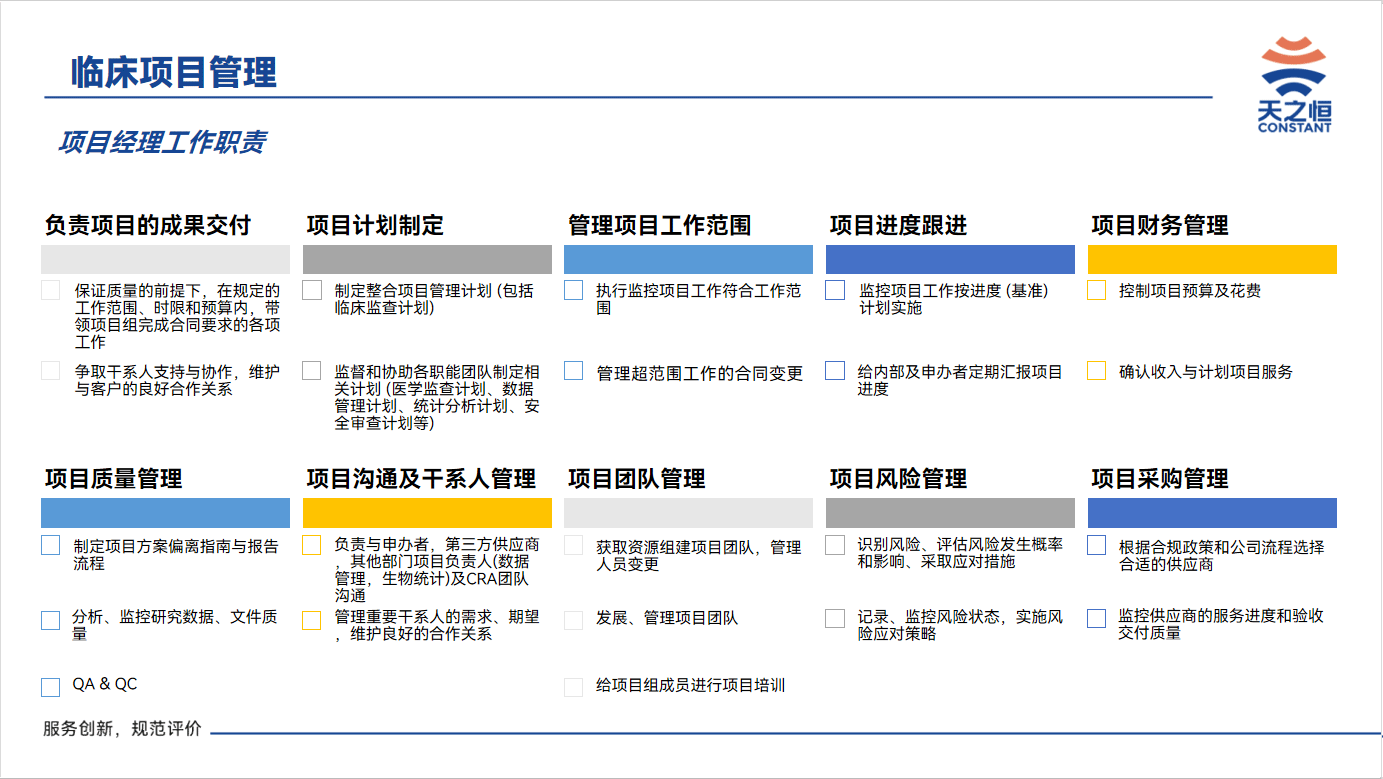Toggle checkbox next to 管理超范围工作的合同变更
The height and width of the screenshot is (779, 1383).
[x=573, y=371]
